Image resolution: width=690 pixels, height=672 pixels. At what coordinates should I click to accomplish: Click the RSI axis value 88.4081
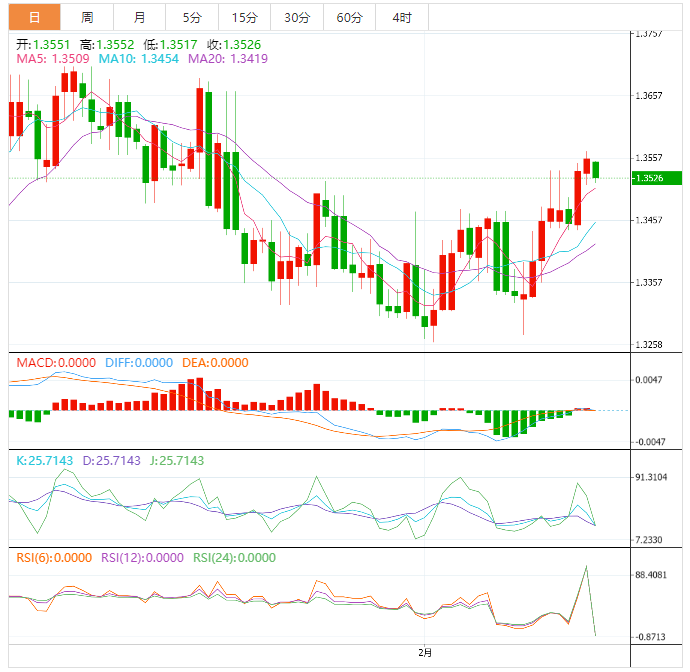point(651,575)
